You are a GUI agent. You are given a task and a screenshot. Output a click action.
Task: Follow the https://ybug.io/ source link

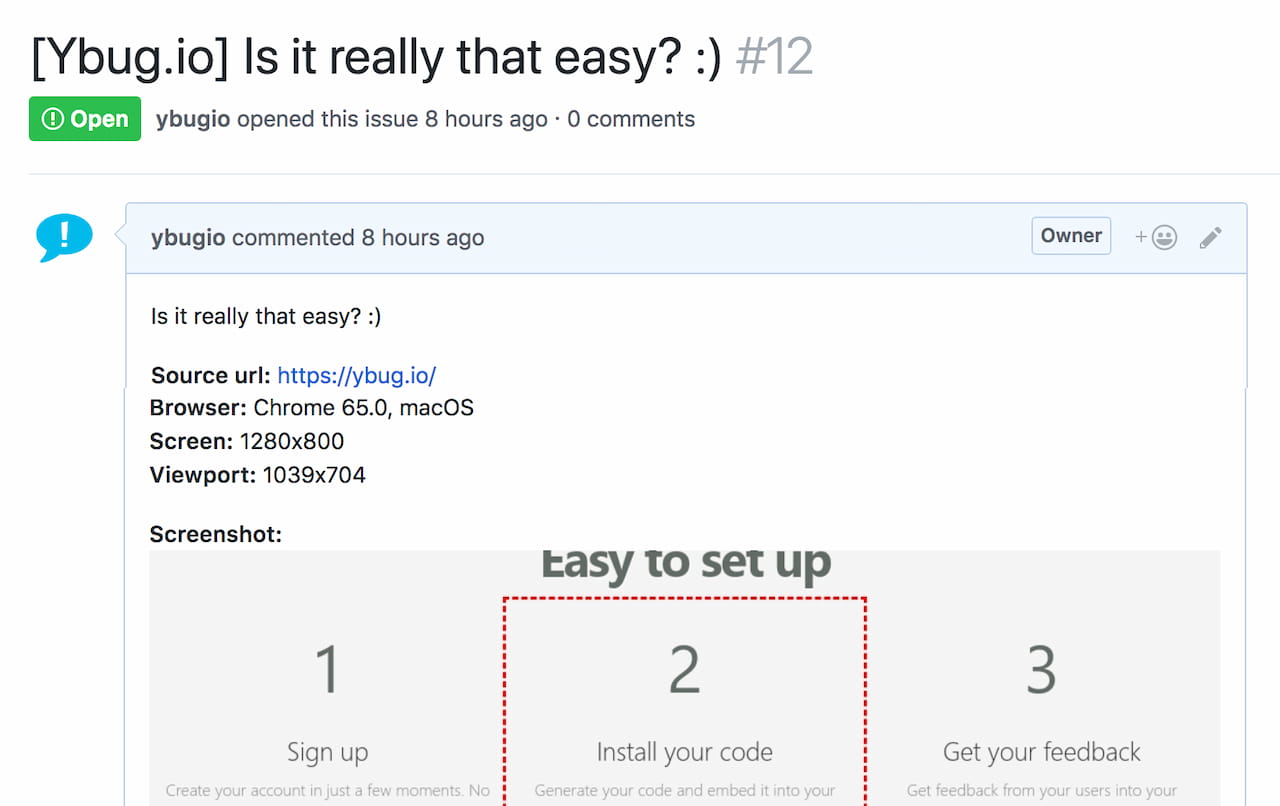(357, 375)
